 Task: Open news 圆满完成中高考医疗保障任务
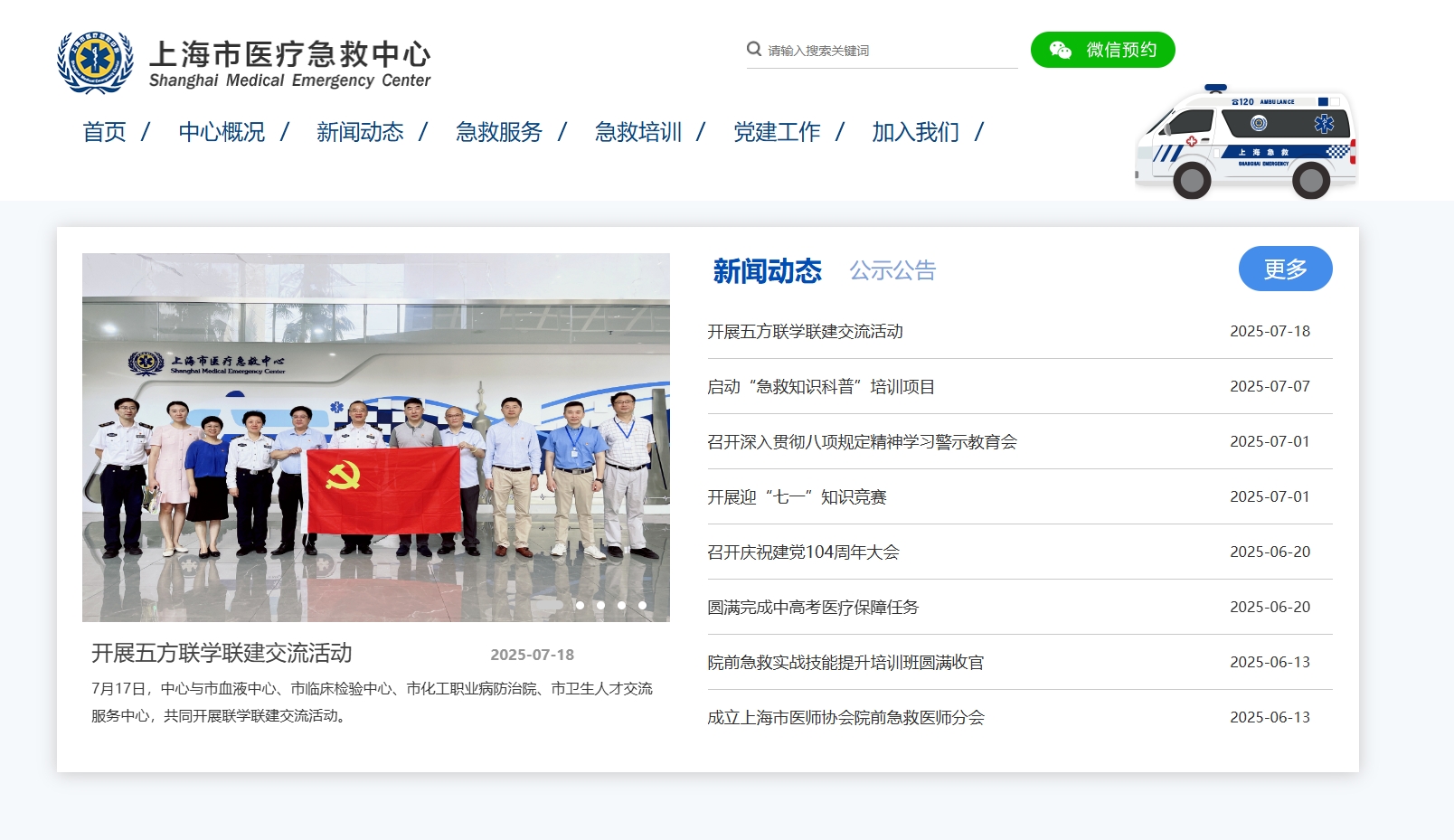pyautogui.click(x=812, y=608)
